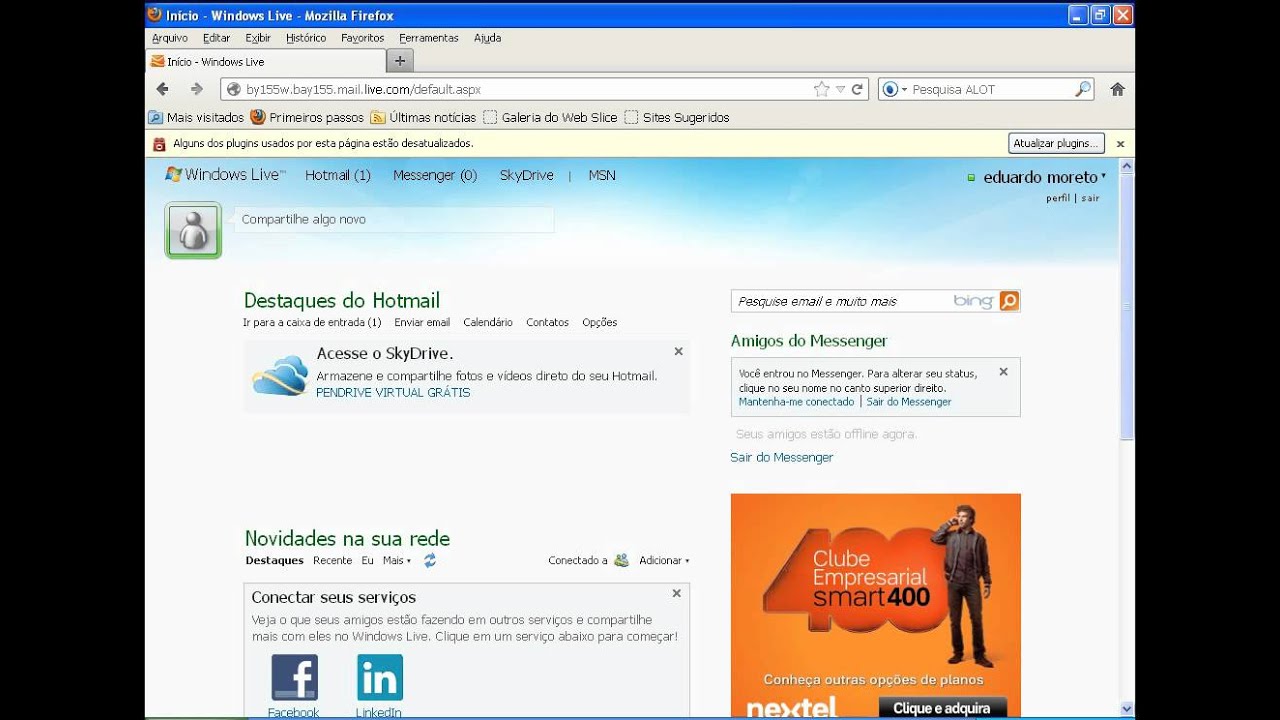Image resolution: width=1280 pixels, height=720 pixels.
Task: Open the Calendário link
Action: pyautogui.click(x=488, y=322)
